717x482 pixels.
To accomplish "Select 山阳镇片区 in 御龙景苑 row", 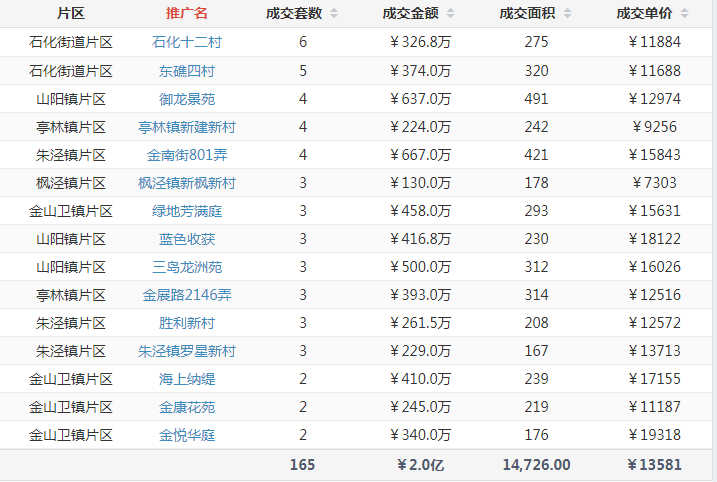I will [70, 99].
